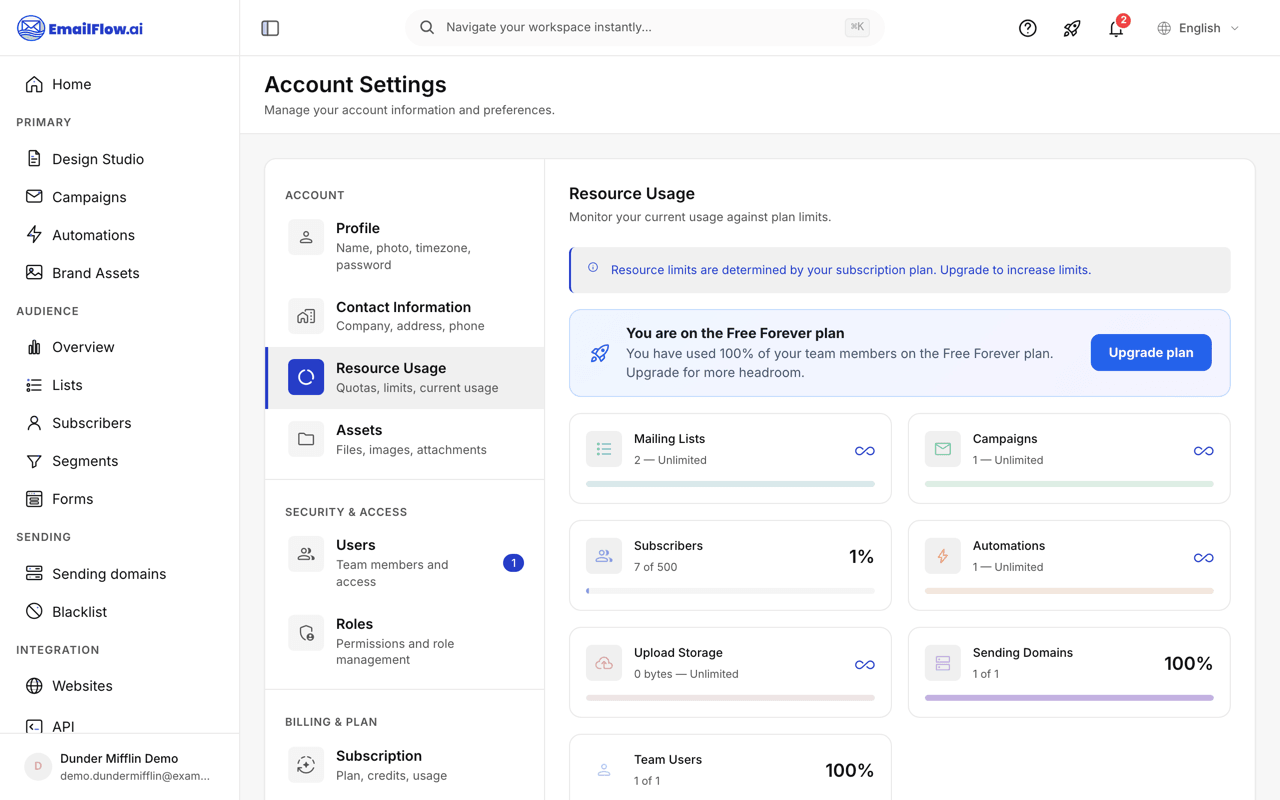This screenshot has height=800, width=1280.
Task: Click the ⌘K shortcut badge in search
Action: [x=857, y=28]
